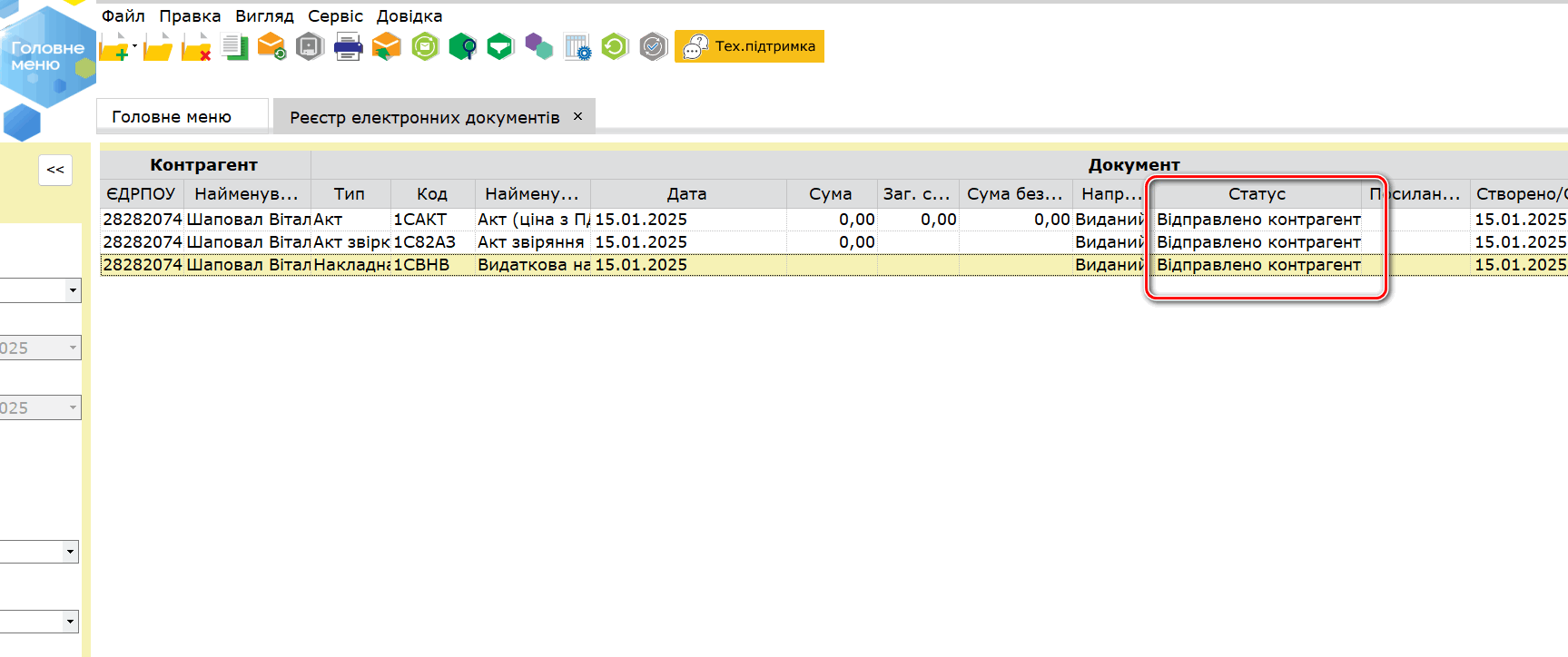Close the Реєстр електронних документів tab

tap(577, 116)
